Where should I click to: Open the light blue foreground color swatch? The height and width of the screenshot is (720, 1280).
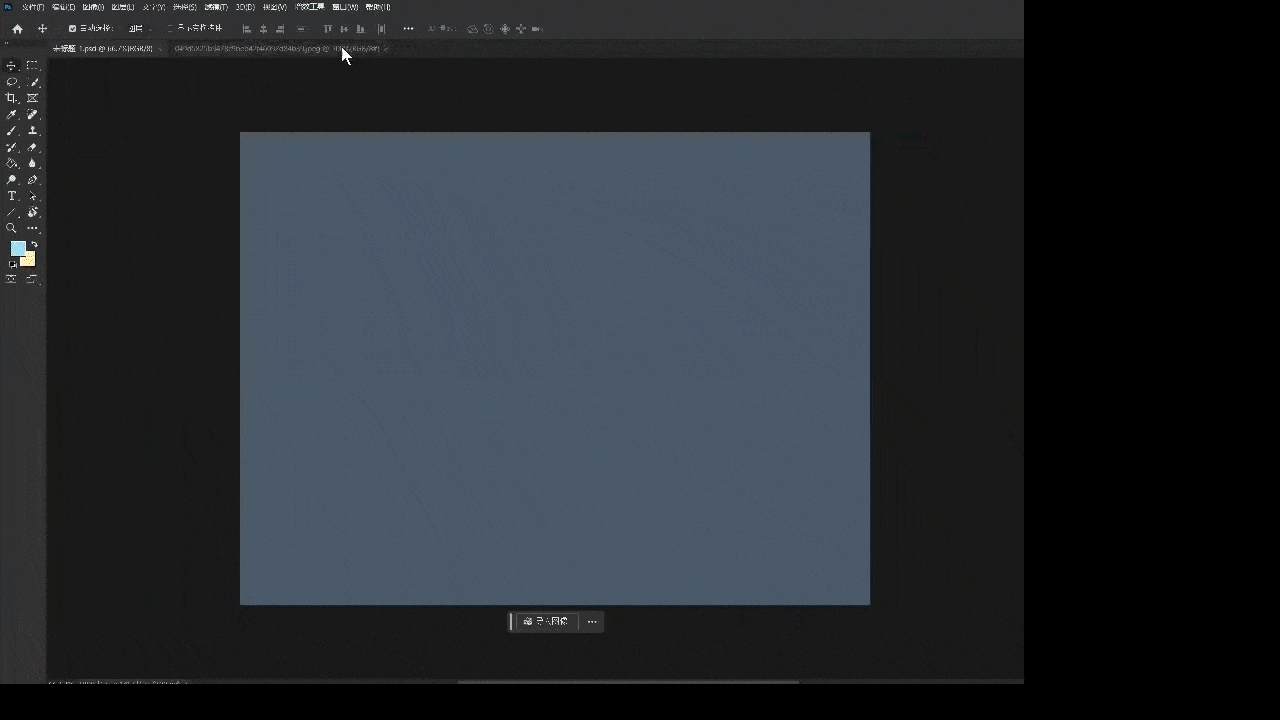17,248
